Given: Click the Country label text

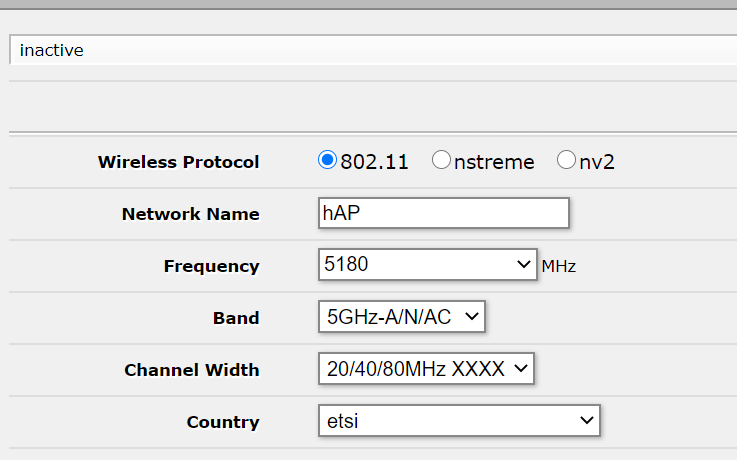Looking at the screenshot, I should coord(223,422).
